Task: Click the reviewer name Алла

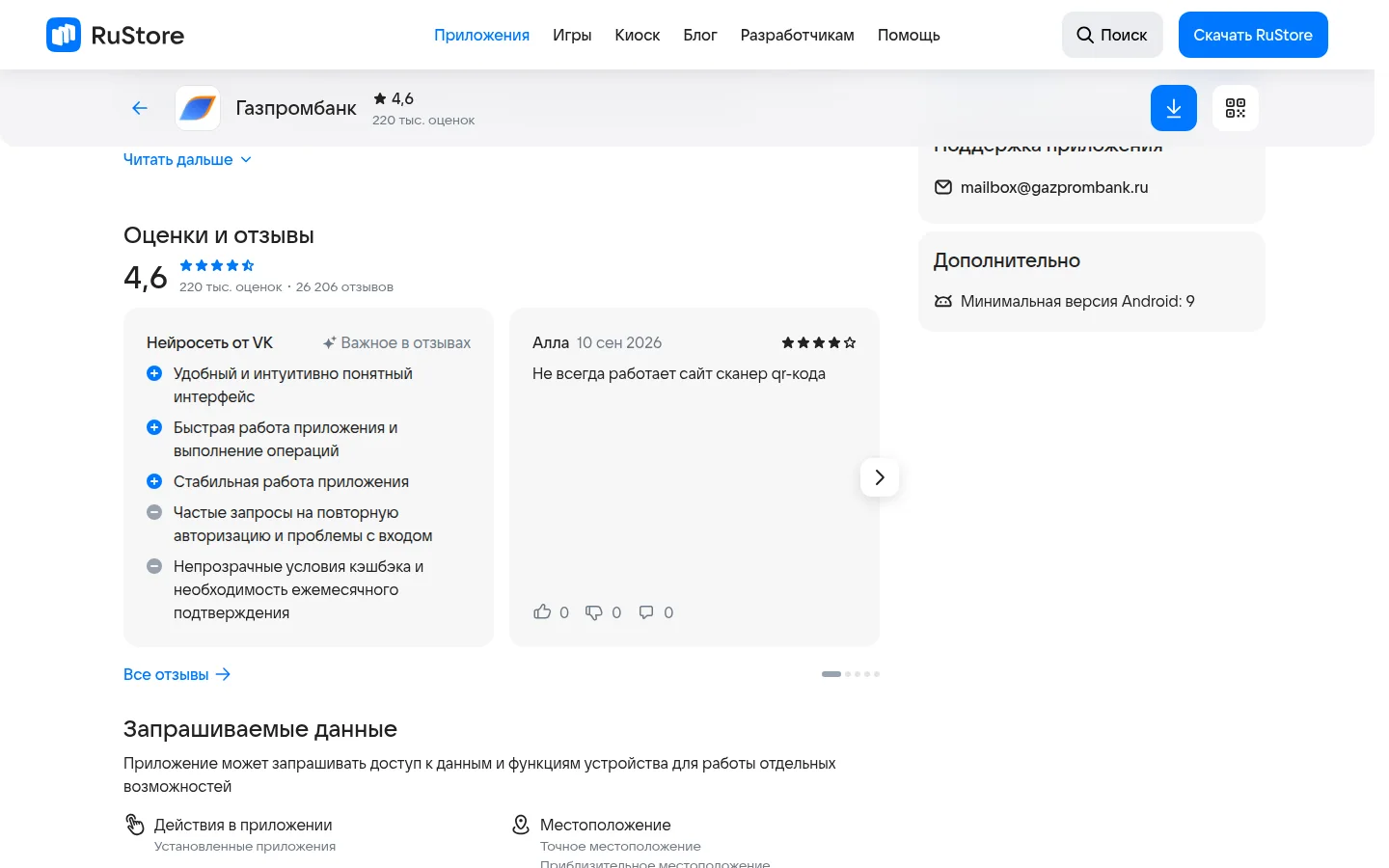Action: 551,342
